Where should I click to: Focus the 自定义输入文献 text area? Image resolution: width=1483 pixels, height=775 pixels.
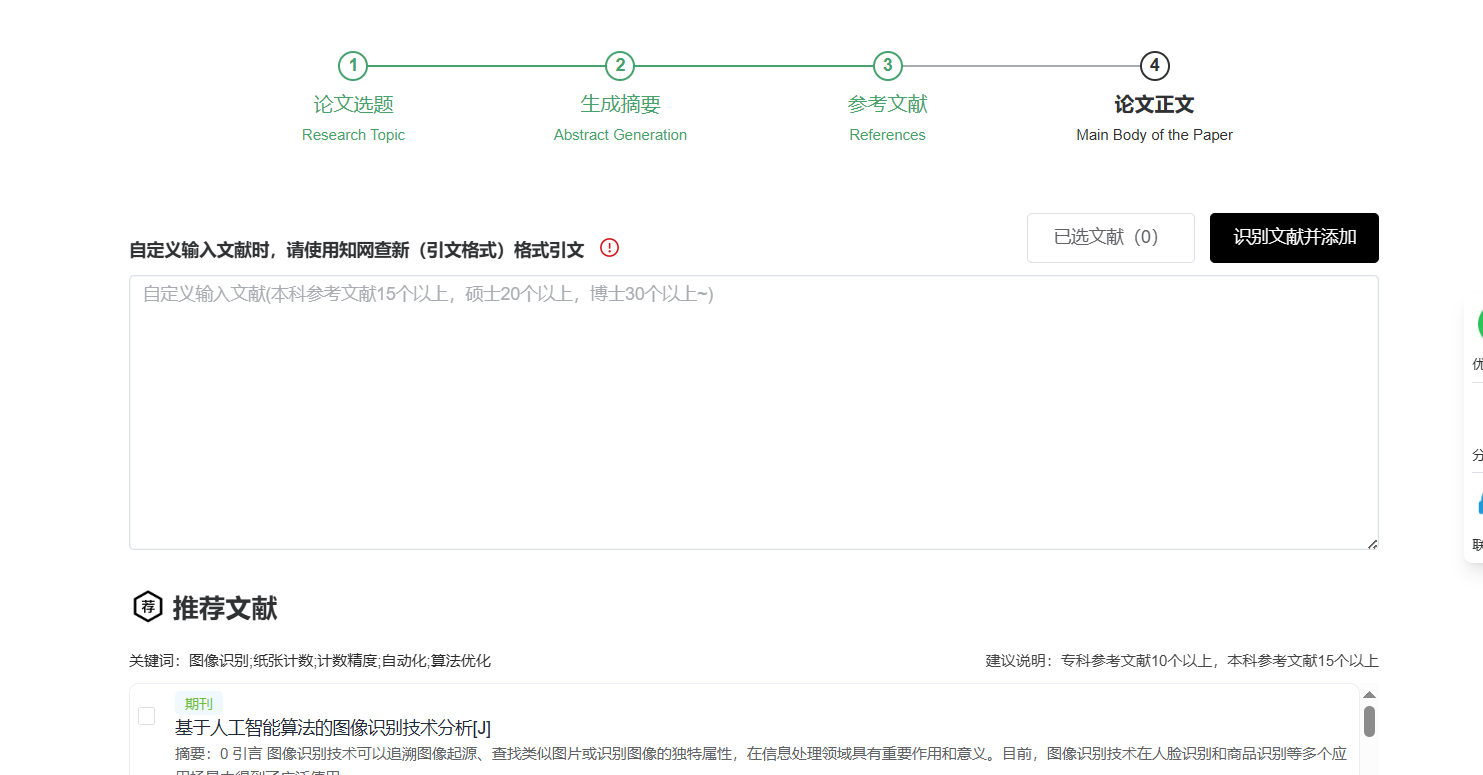[x=754, y=412]
